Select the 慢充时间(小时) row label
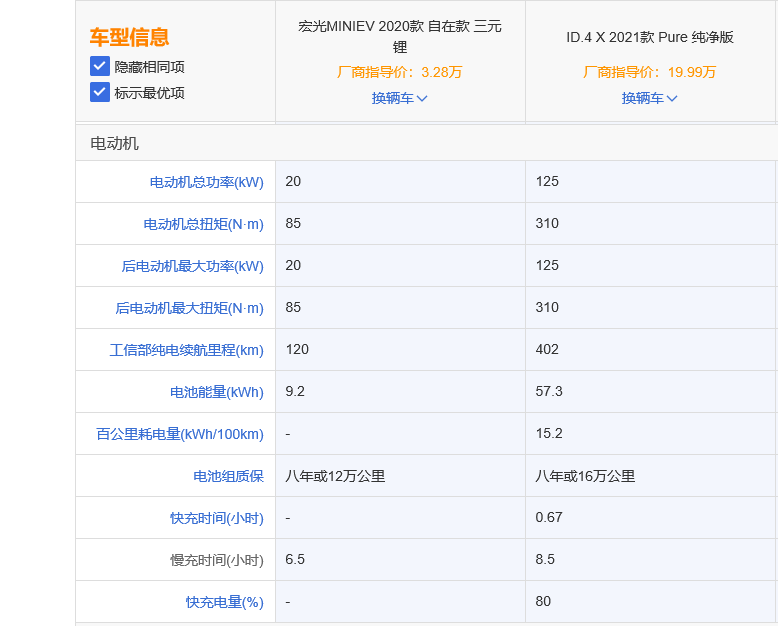This screenshot has width=778, height=626. tap(217, 560)
